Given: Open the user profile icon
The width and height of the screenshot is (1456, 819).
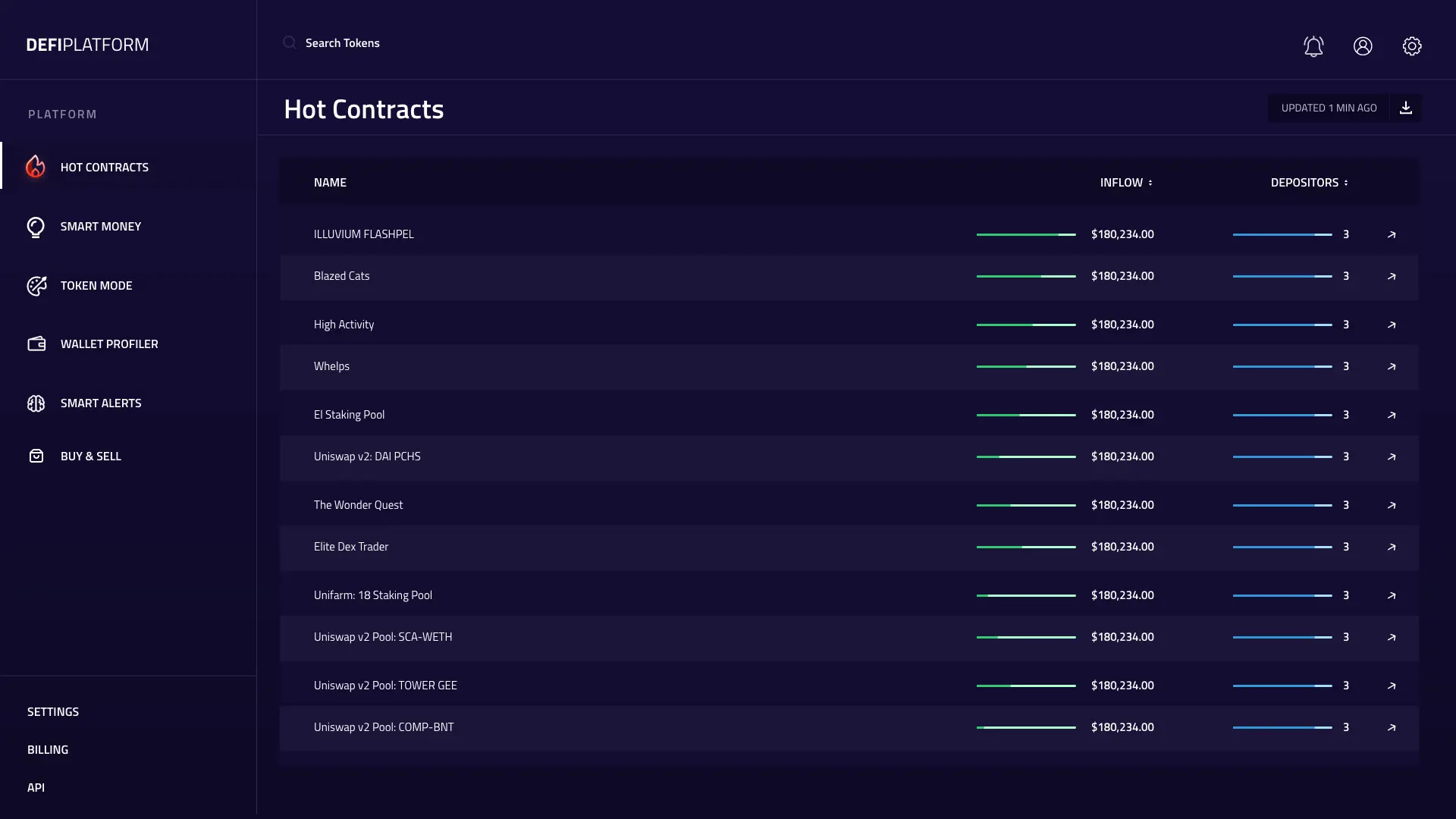Looking at the screenshot, I should tap(1363, 46).
